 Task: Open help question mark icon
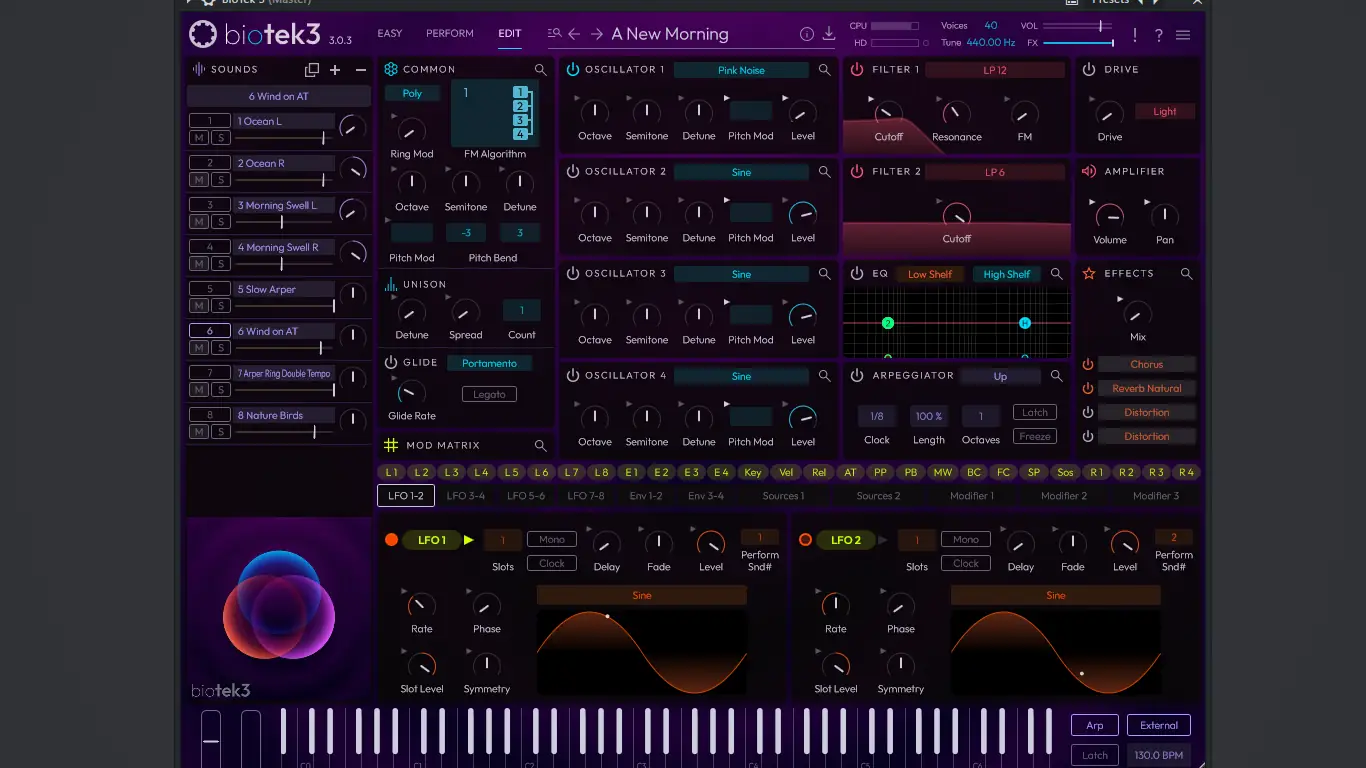[x=1159, y=35]
